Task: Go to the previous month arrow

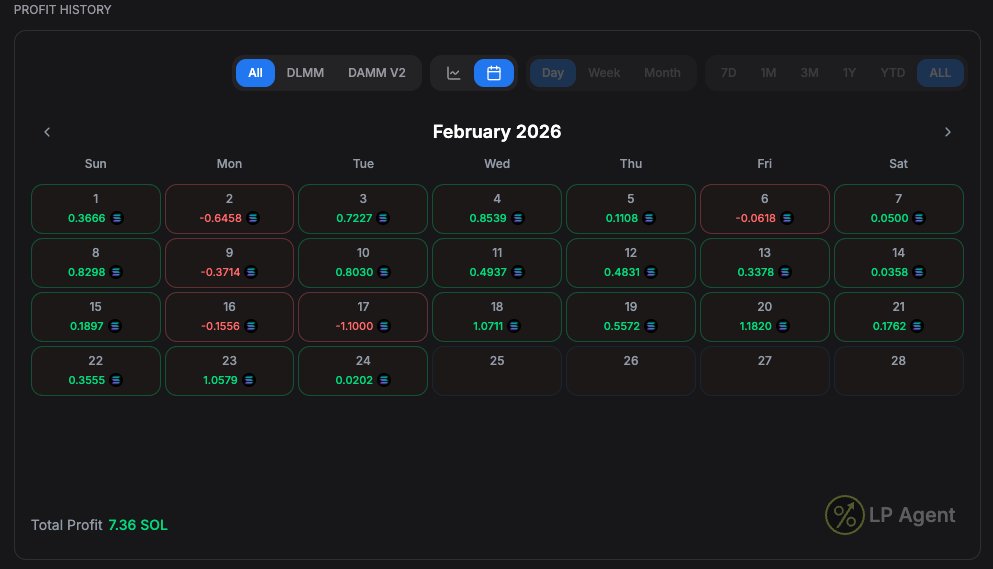Action: 47,132
